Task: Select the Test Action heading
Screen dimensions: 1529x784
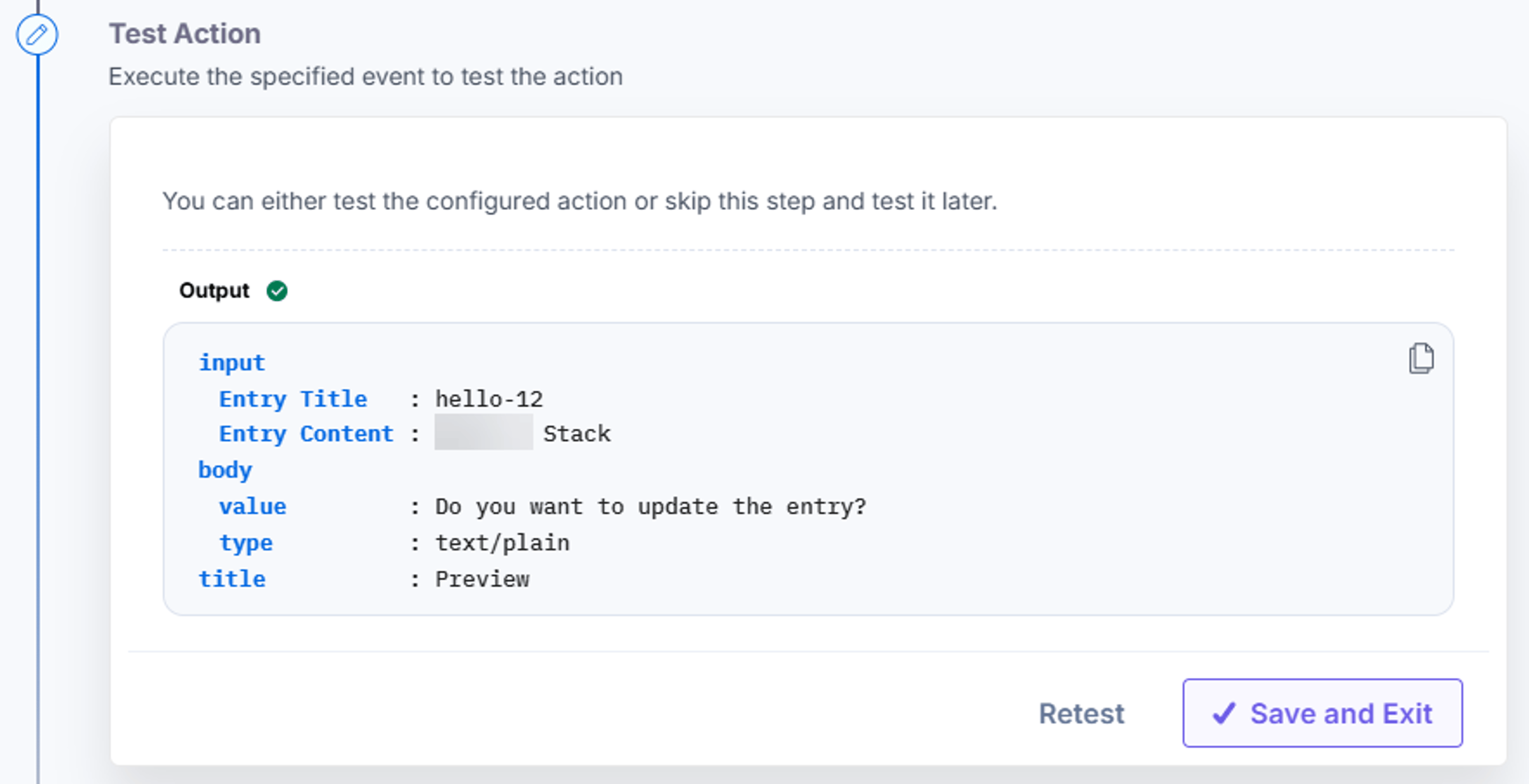Action: (x=185, y=33)
